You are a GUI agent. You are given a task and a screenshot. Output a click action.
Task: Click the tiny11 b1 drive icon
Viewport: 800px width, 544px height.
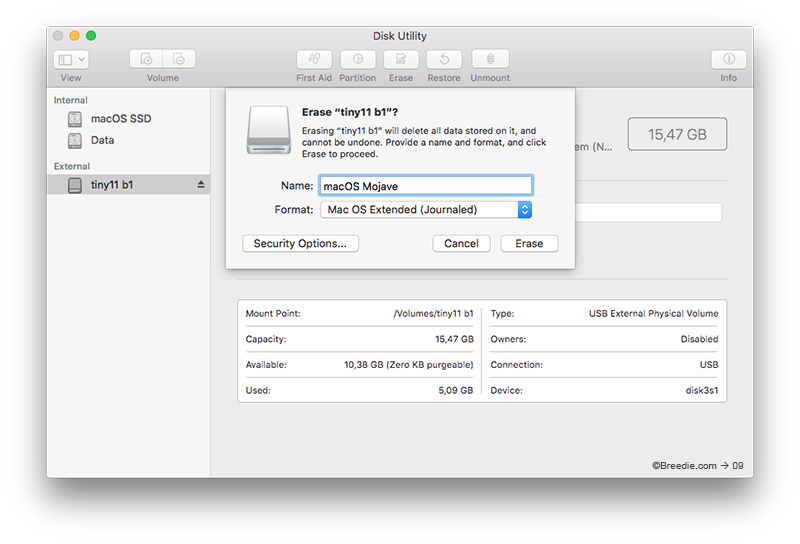75,185
